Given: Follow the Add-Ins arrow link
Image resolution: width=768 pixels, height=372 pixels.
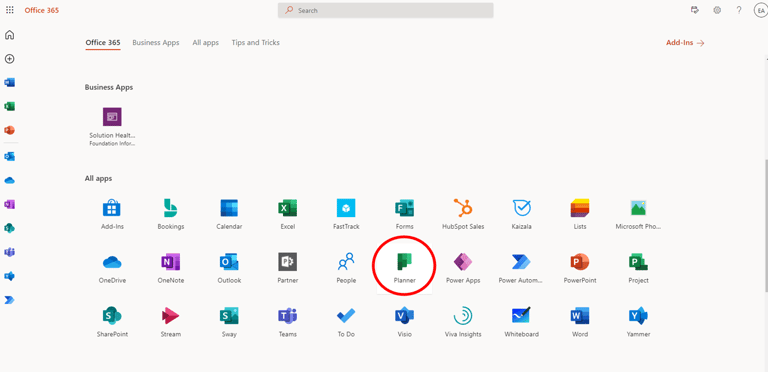Looking at the screenshot, I should pyautogui.click(x=685, y=43).
